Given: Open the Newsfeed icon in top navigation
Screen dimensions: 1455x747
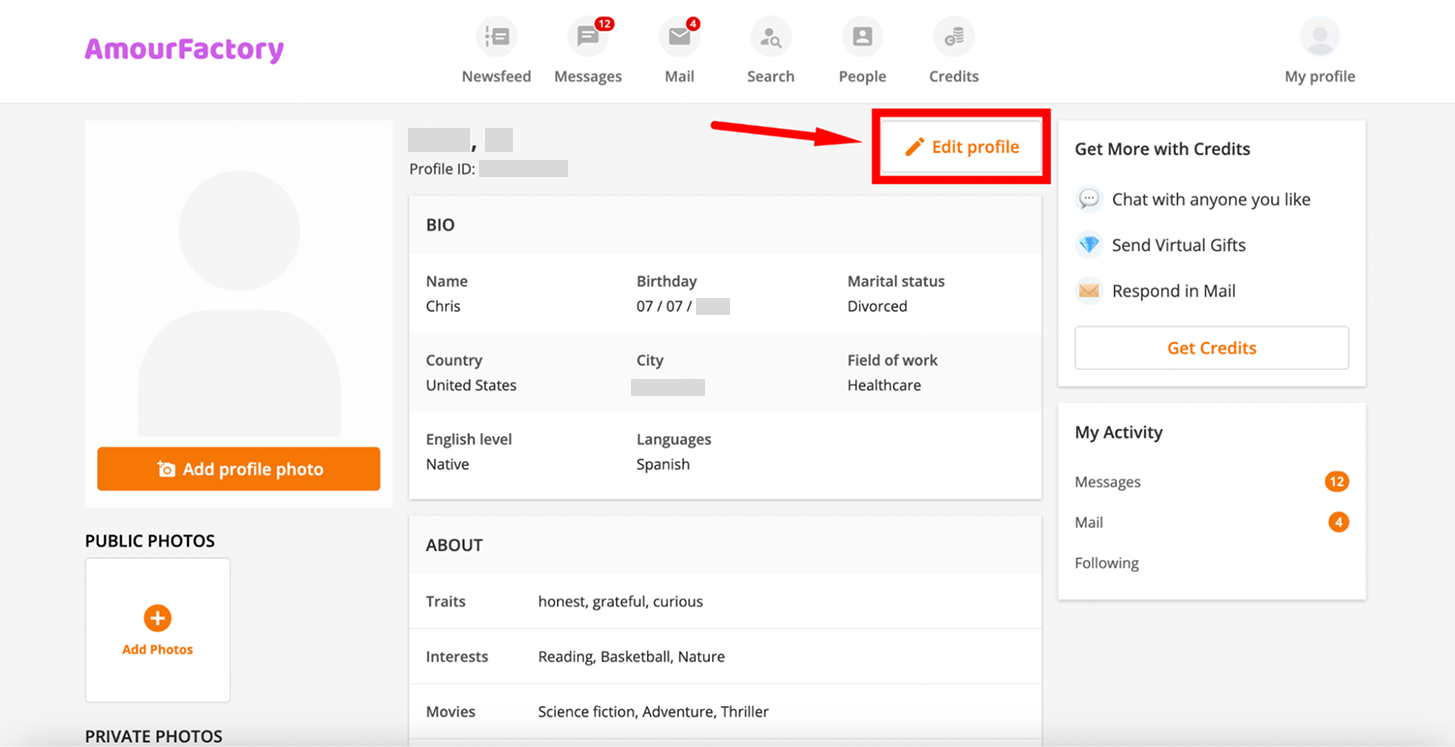Looking at the screenshot, I should [x=496, y=38].
